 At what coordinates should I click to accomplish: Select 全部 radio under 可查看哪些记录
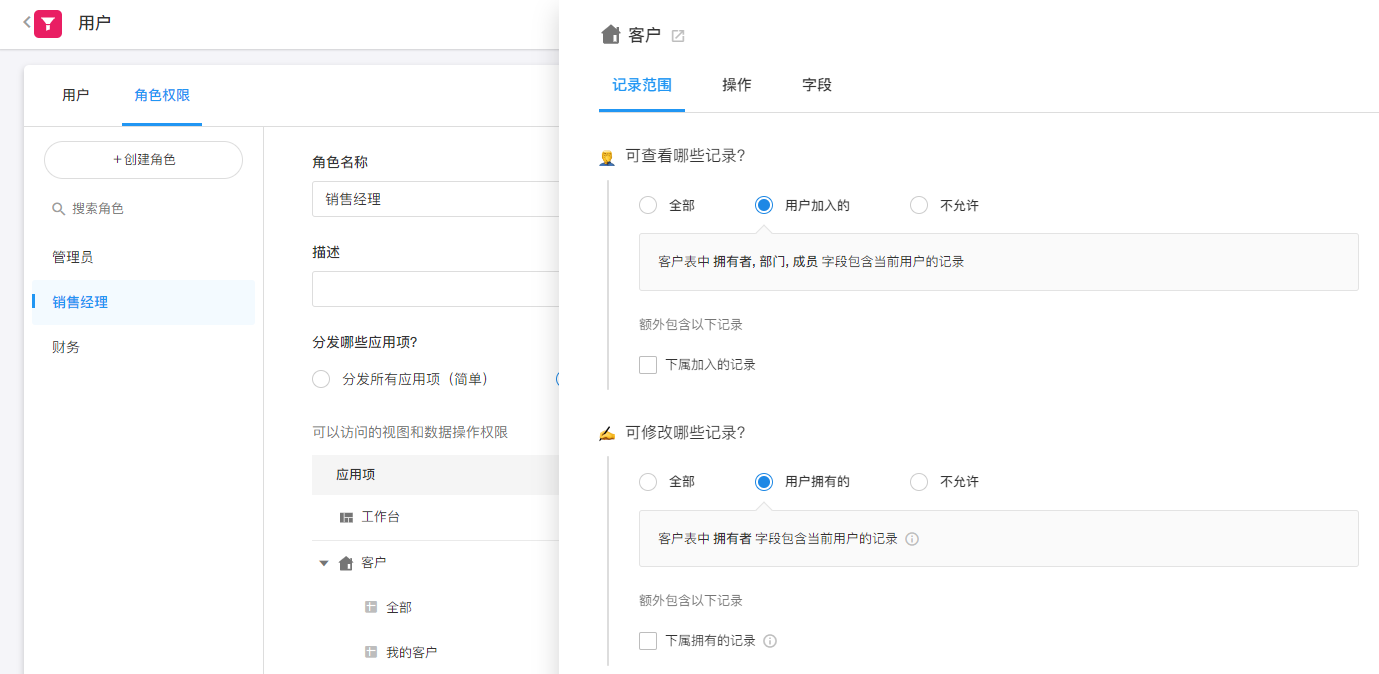pos(648,205)
